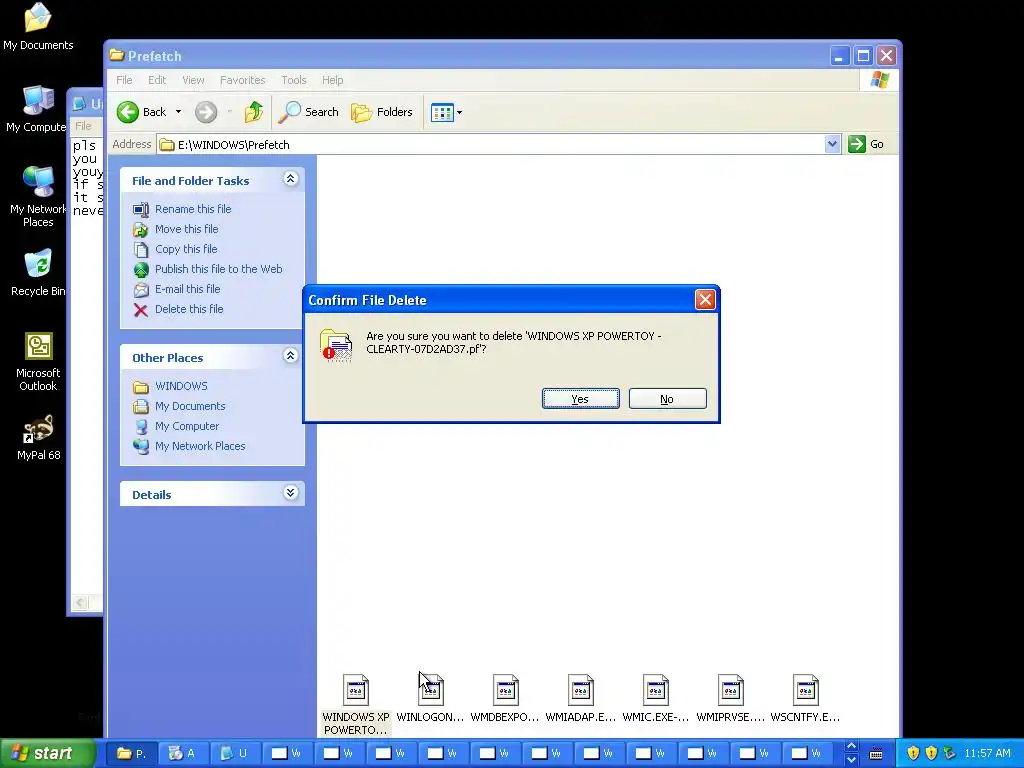The width and height of the screenshot is (1024, 768).
Task: Select the WMIPRVSE prefetch file icon
Action: (731, 690)
